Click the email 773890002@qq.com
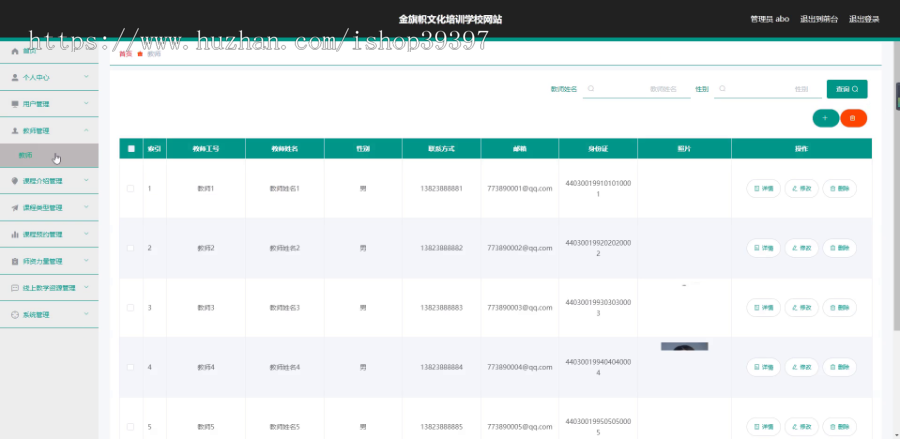900x439 pixels. tap(519, 248)
